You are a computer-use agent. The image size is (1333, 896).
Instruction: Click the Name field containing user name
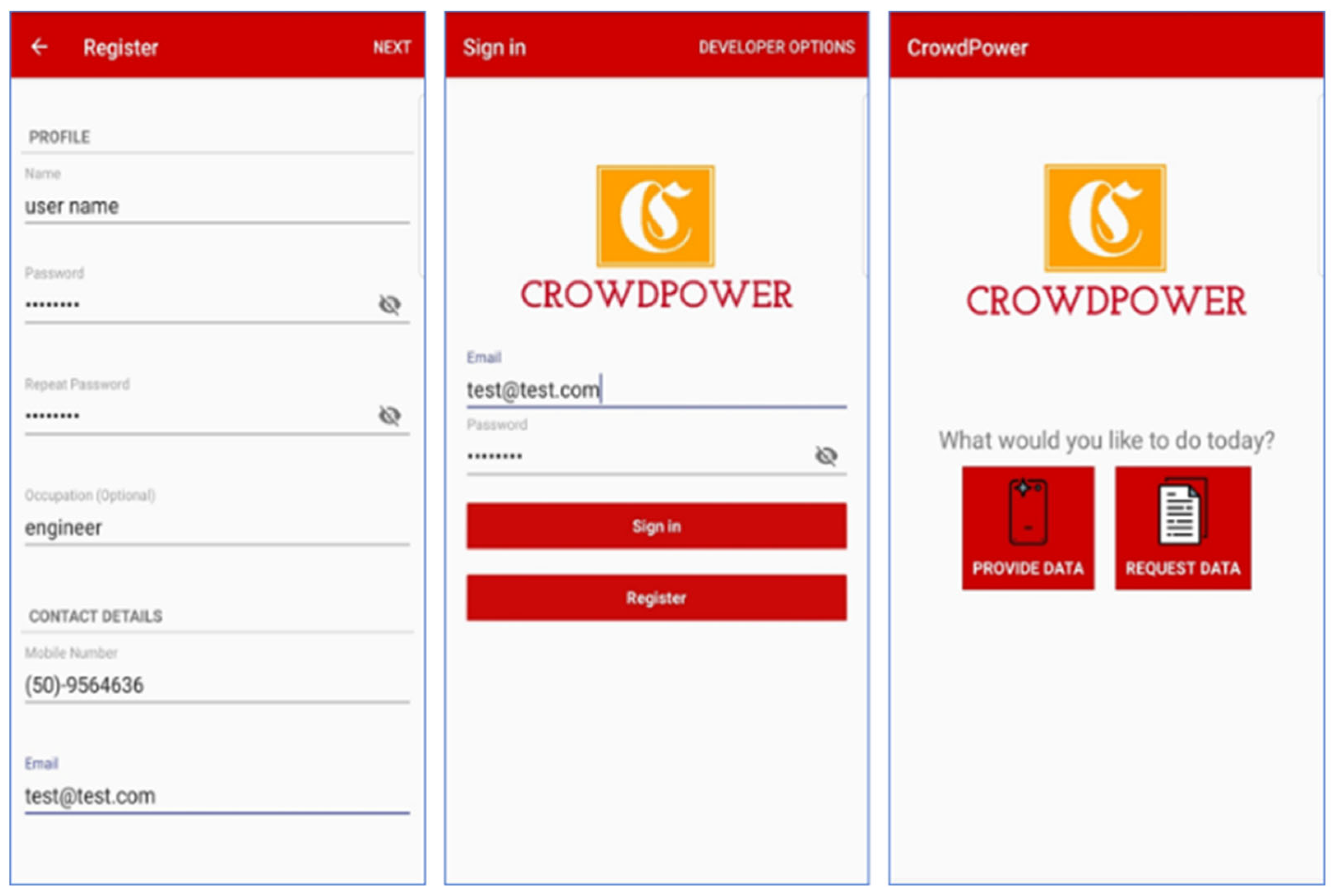point(216,206)
